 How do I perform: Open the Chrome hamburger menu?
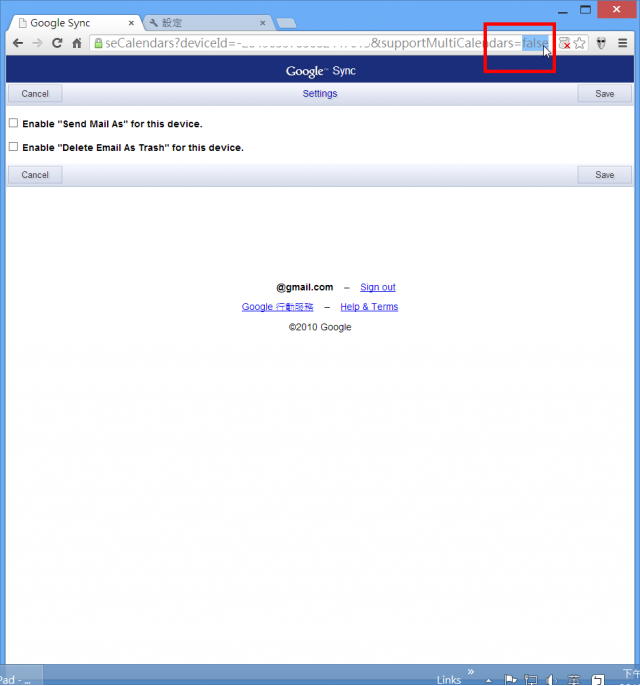623,43
